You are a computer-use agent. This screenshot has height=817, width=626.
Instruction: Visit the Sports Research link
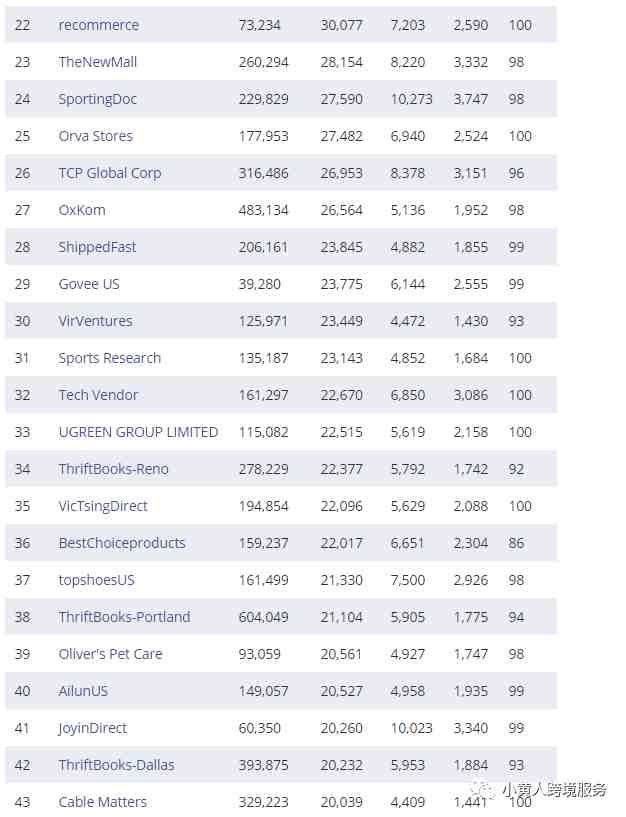109,358
